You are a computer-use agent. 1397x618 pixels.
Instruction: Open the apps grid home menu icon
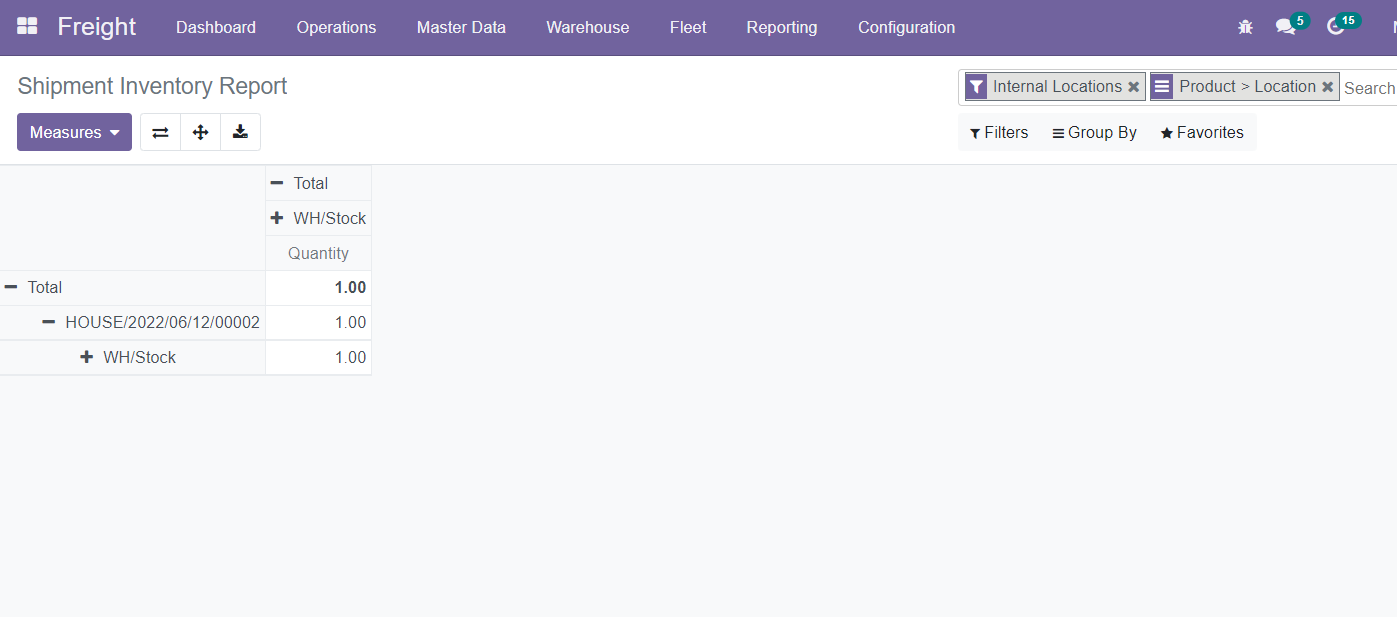pyautogui.click(x=27, y=27)
